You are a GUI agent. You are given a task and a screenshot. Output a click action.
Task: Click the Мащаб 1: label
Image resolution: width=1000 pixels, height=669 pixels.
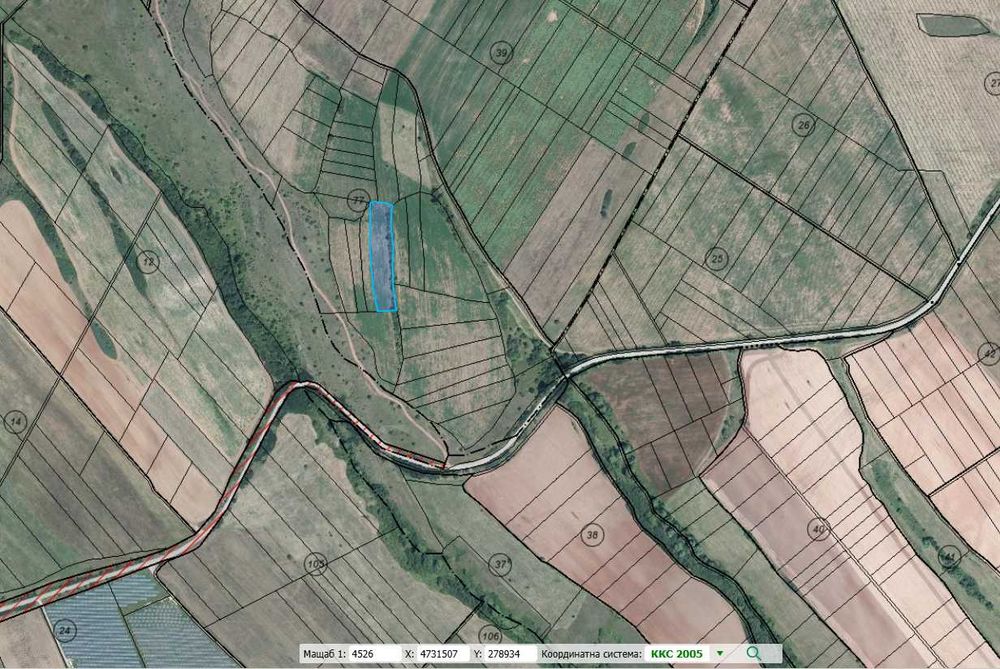click(x=325, y=653)
